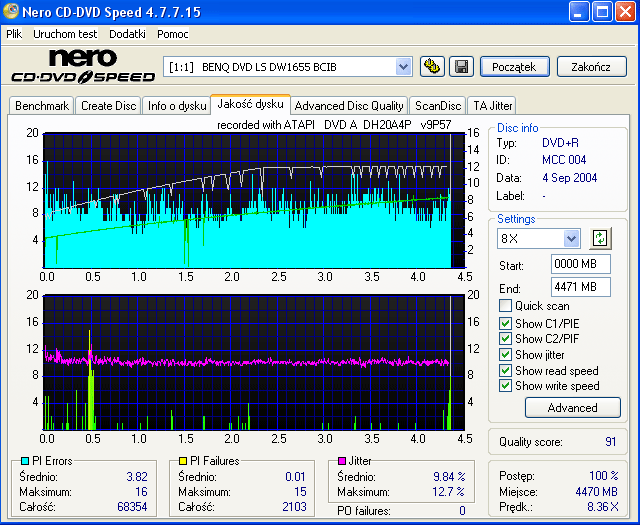Click the Początek button
This screenshot has width=640, height=525.
(515, 67)
